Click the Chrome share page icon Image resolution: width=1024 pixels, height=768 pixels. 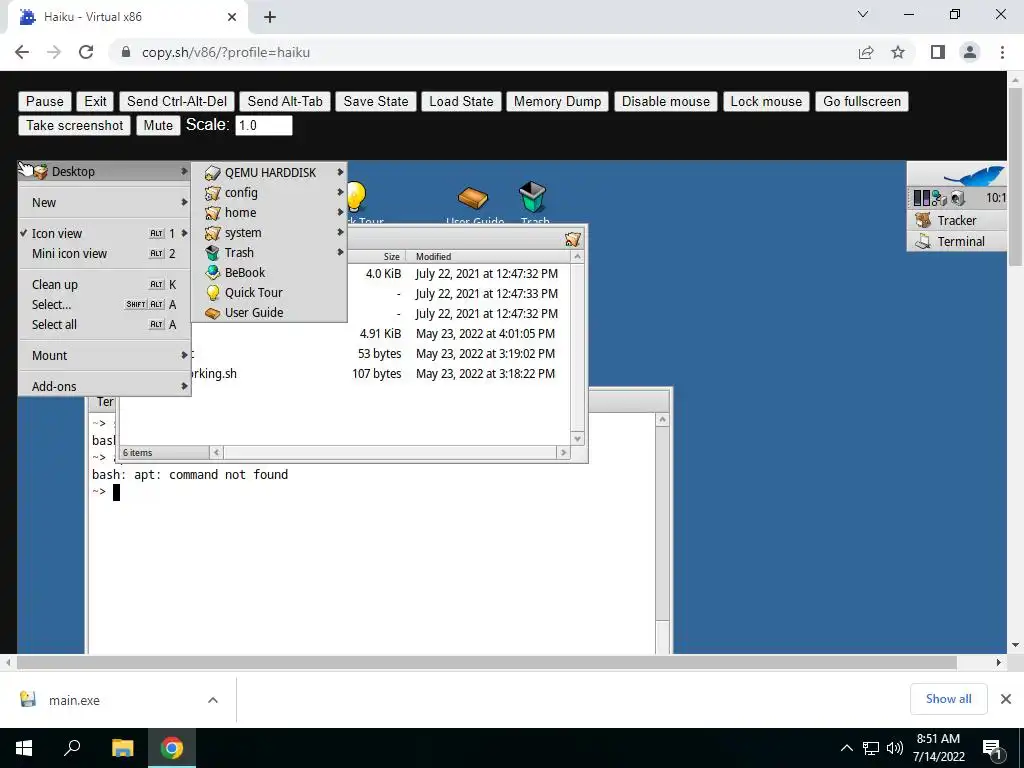[866, 52]
